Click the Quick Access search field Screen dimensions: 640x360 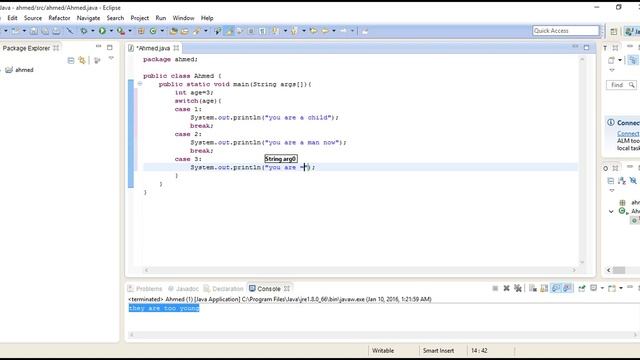coord(566,31)
